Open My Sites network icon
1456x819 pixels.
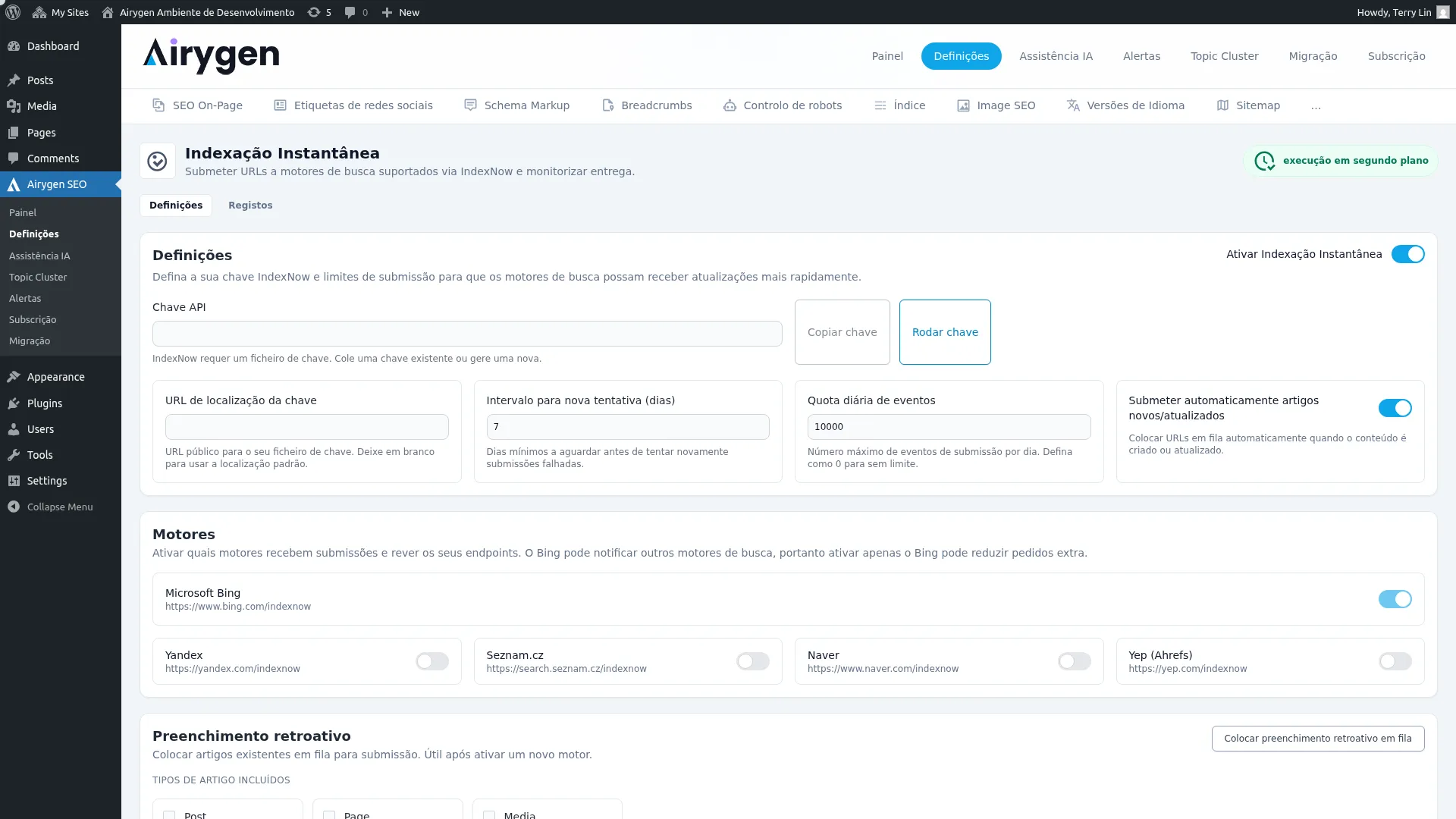click(39, 12)
